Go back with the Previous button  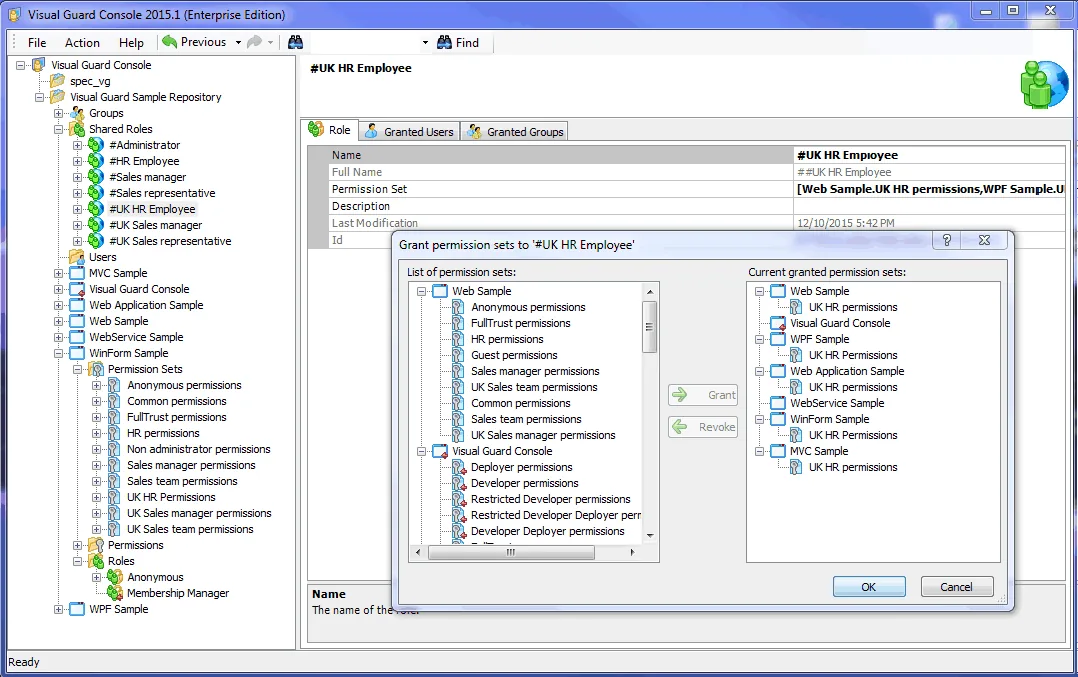[x=194, y=43]
